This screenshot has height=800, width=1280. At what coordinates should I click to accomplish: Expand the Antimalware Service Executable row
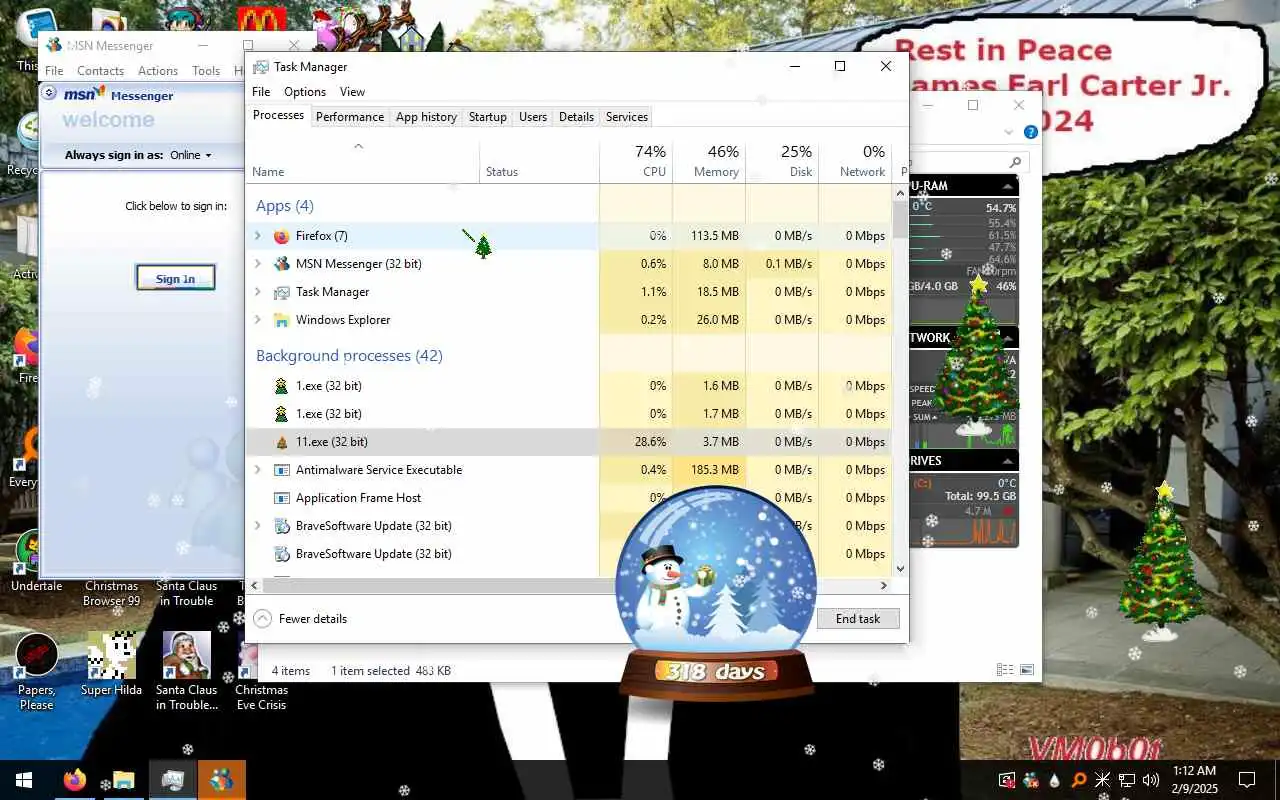click(258, 470)
